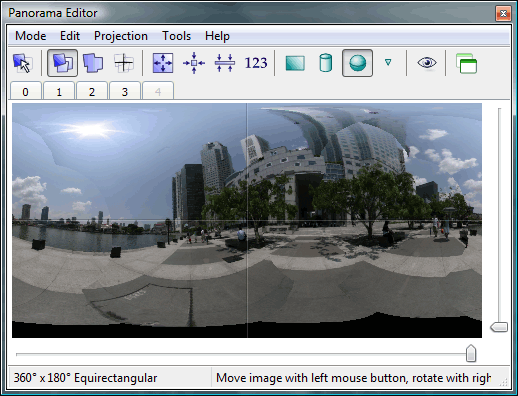The image size is (518, 396).
Task: Toggle the spherical projection button
Action: 357,63
